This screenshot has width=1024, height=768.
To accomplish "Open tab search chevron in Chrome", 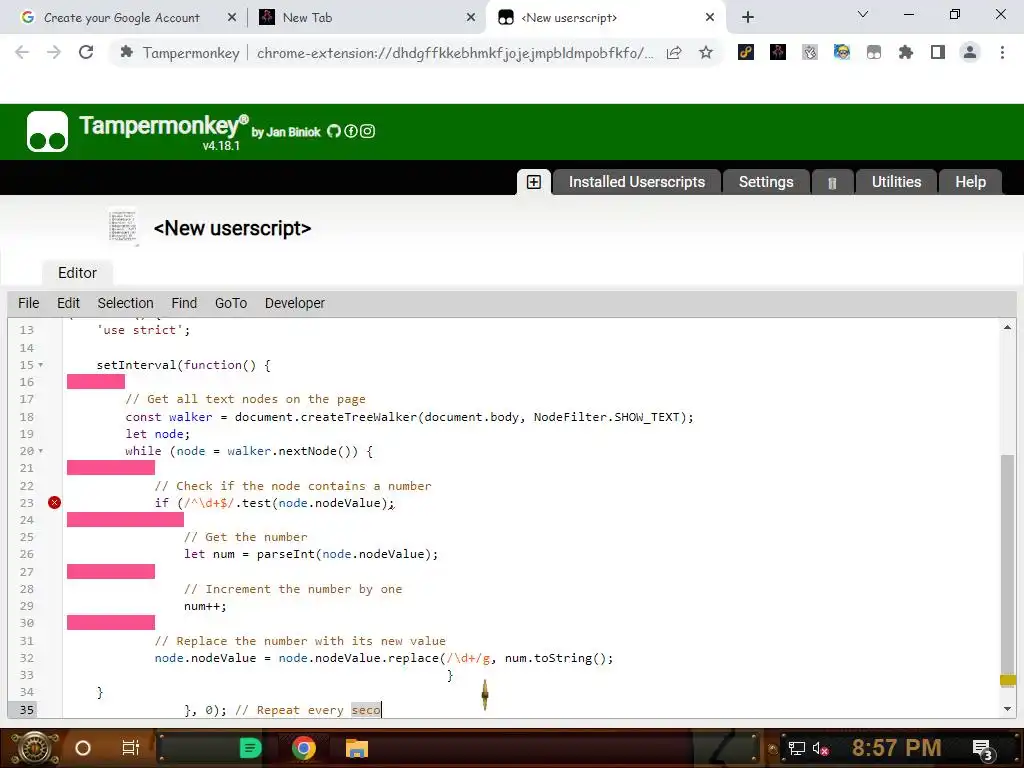I will tap(863, 14).
